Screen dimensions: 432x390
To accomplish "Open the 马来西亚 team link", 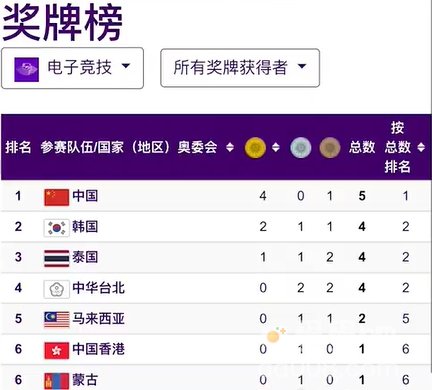I will coord(98,319).
